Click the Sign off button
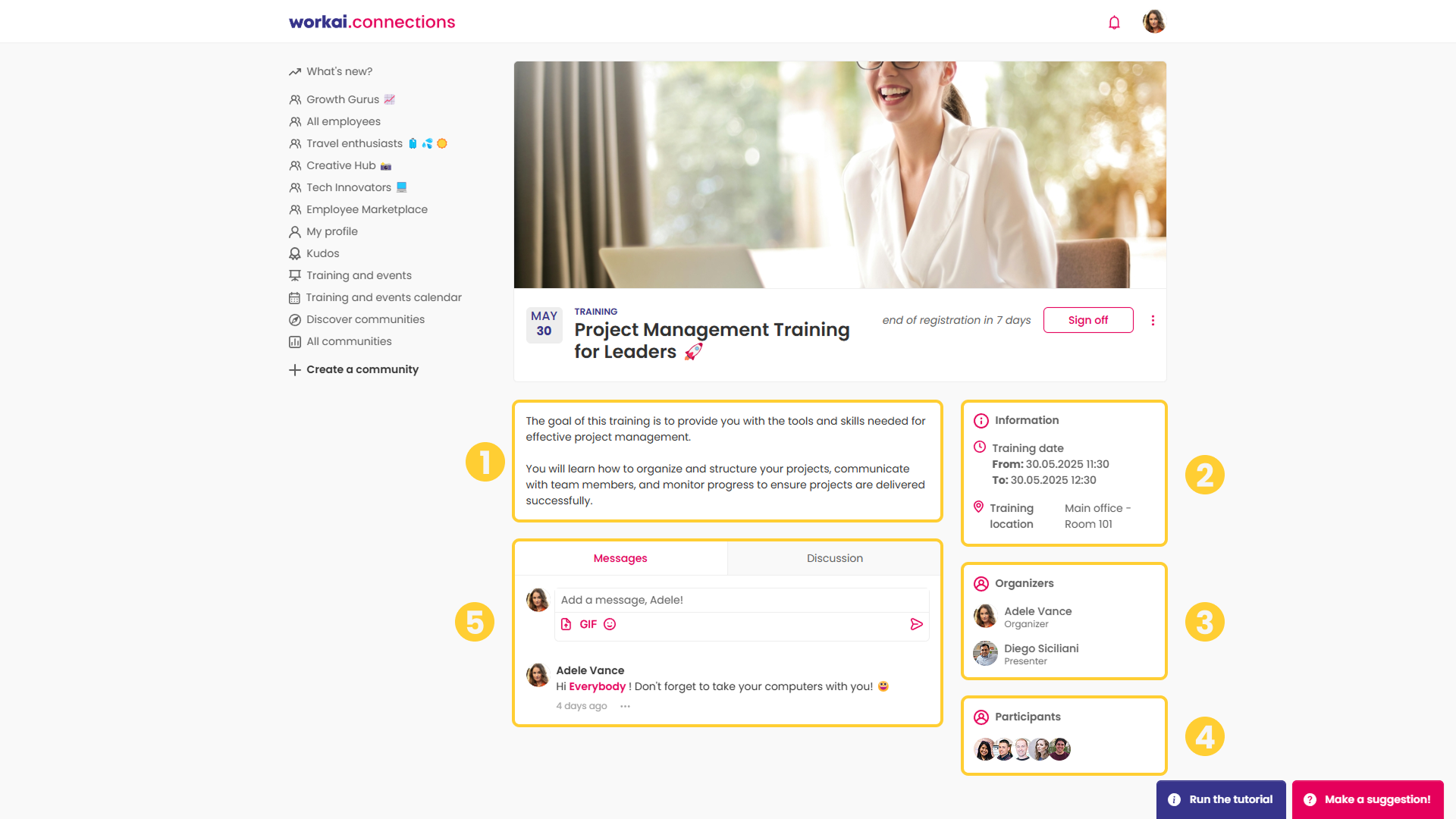Screen dimensions: 1456x819 tap(1088, 320)
